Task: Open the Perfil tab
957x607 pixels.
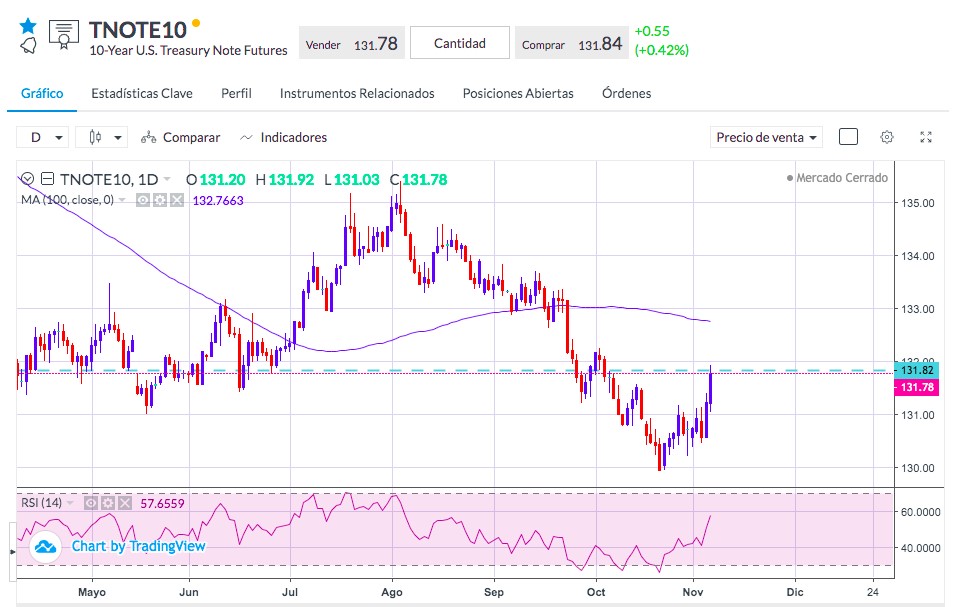Action: [x=236, y=93]
